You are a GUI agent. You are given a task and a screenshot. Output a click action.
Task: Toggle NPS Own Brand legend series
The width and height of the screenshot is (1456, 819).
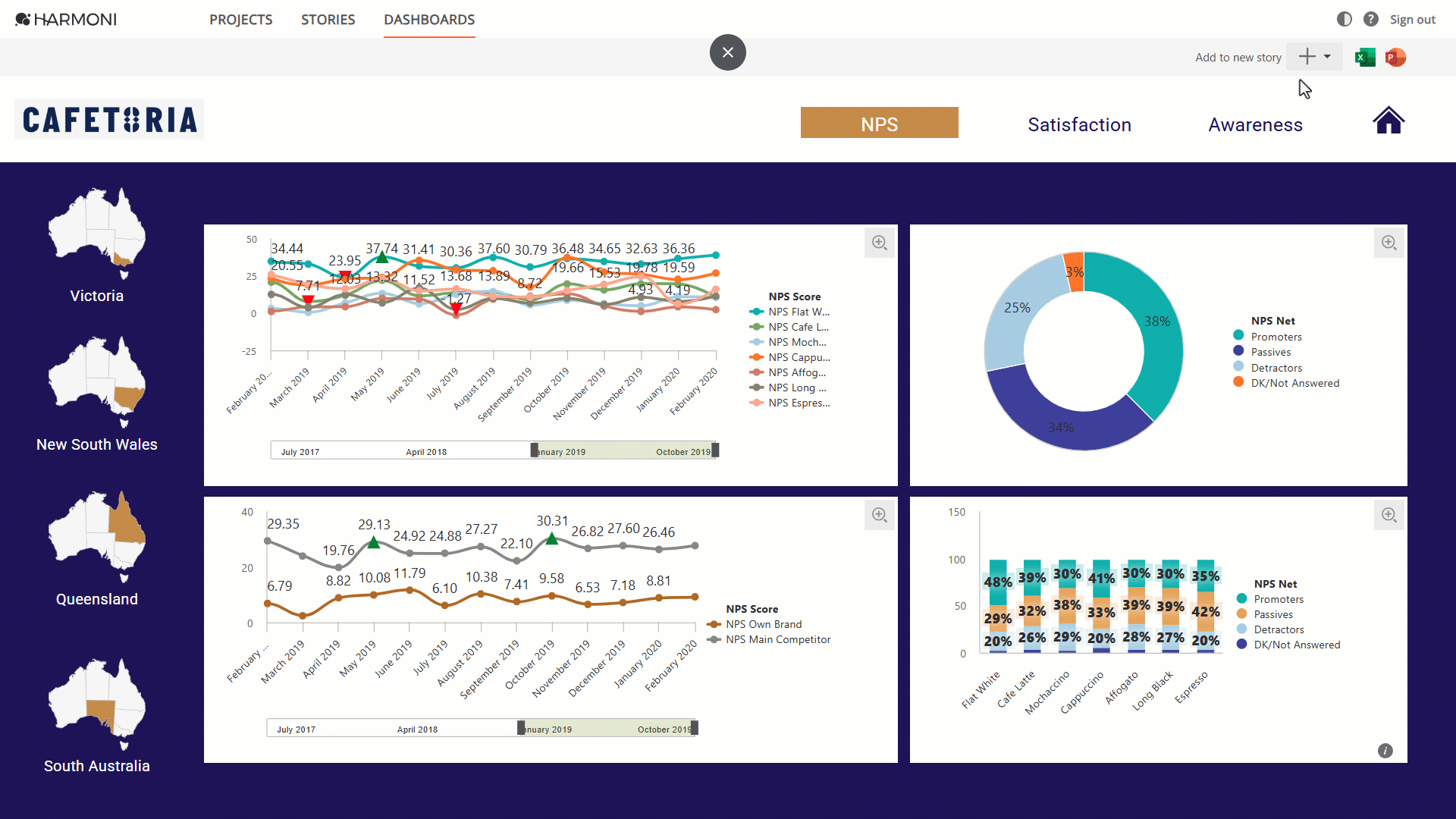tap(755, 624)
